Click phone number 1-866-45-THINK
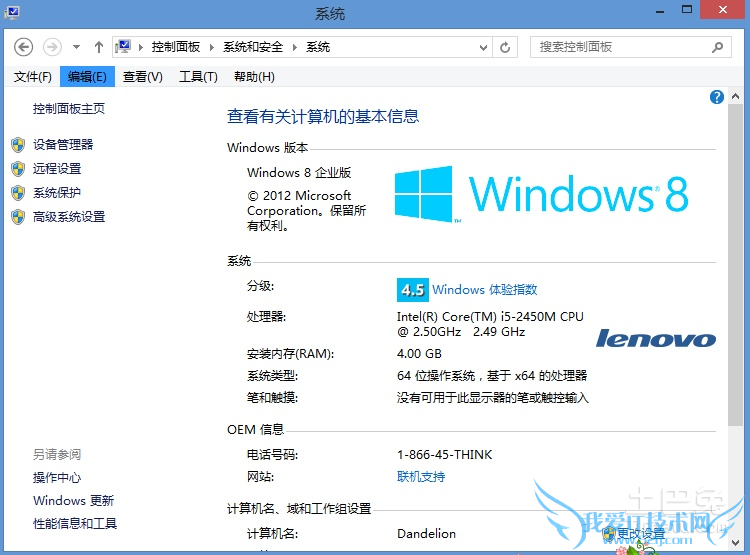Image resolution: width=750 pixels, height=555 pixels. pos(444,455)
